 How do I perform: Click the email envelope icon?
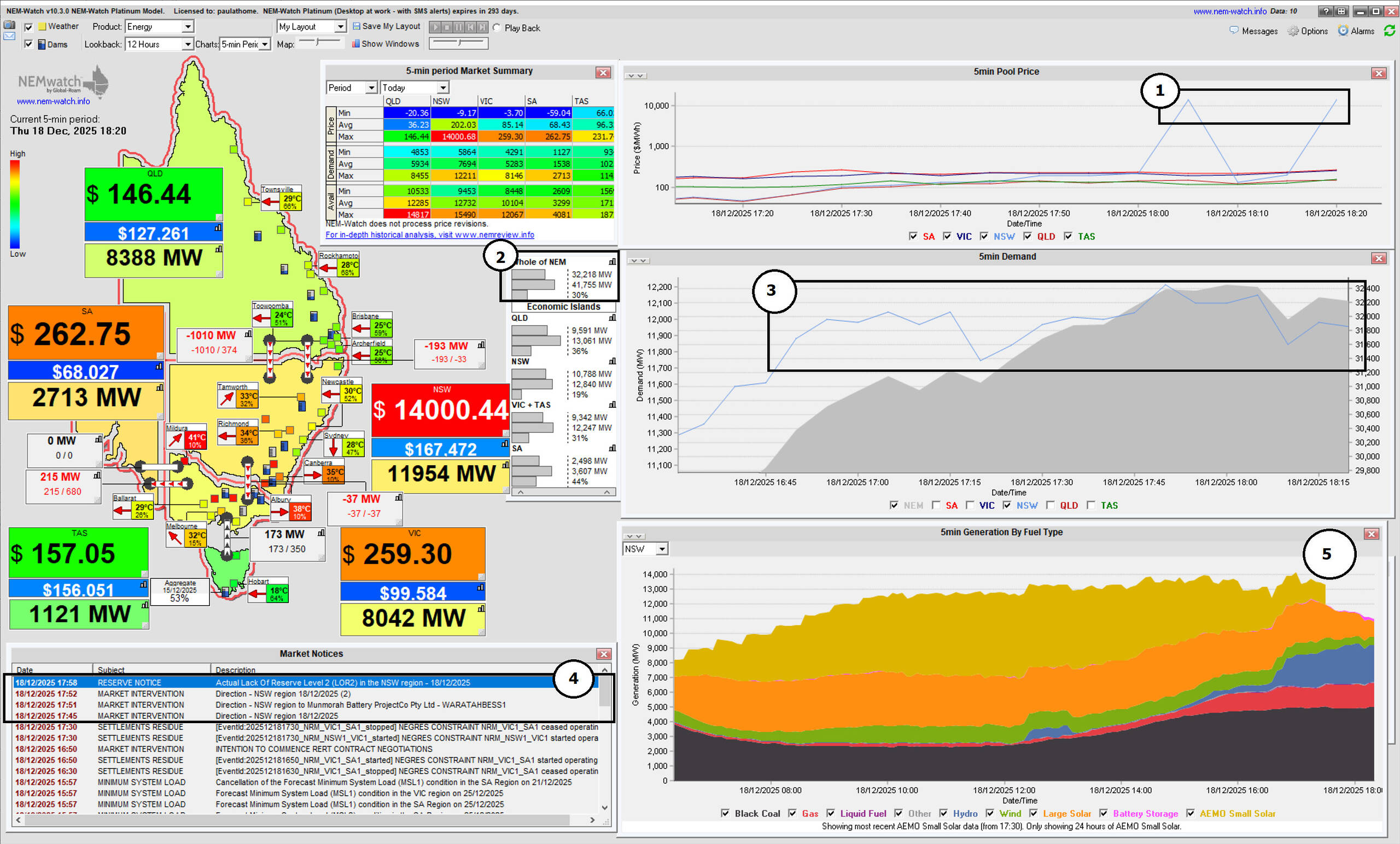click(x=9, y=36)
